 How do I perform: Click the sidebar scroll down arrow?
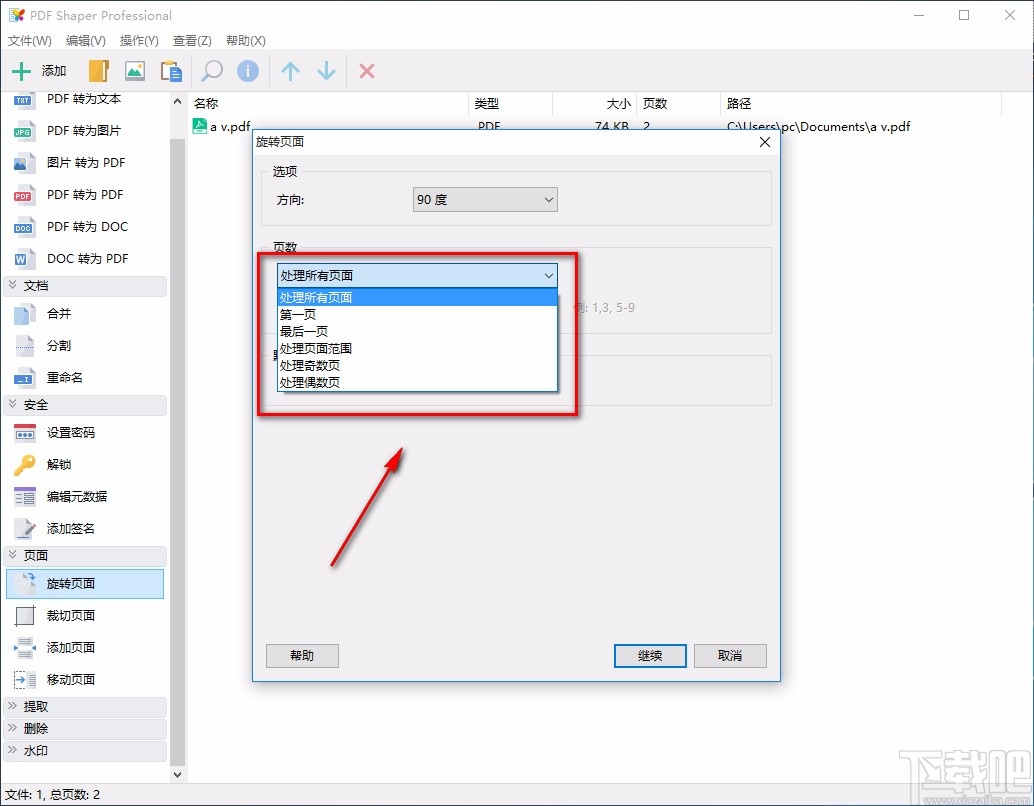177,774
